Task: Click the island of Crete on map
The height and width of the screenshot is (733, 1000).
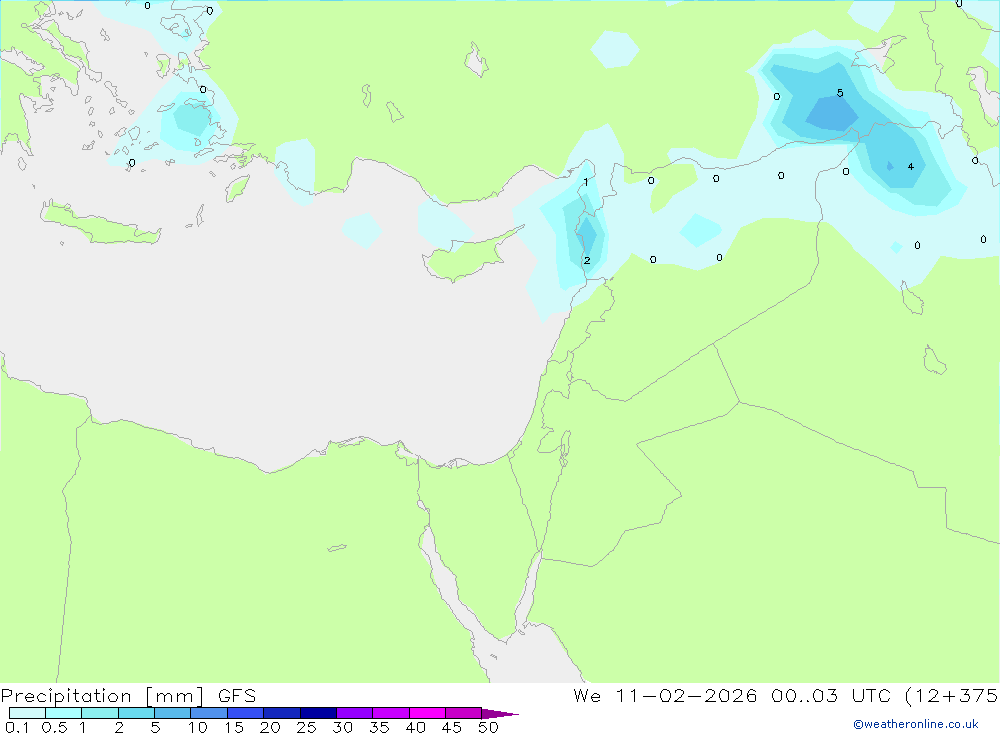Action: click(x=99, y=225)
